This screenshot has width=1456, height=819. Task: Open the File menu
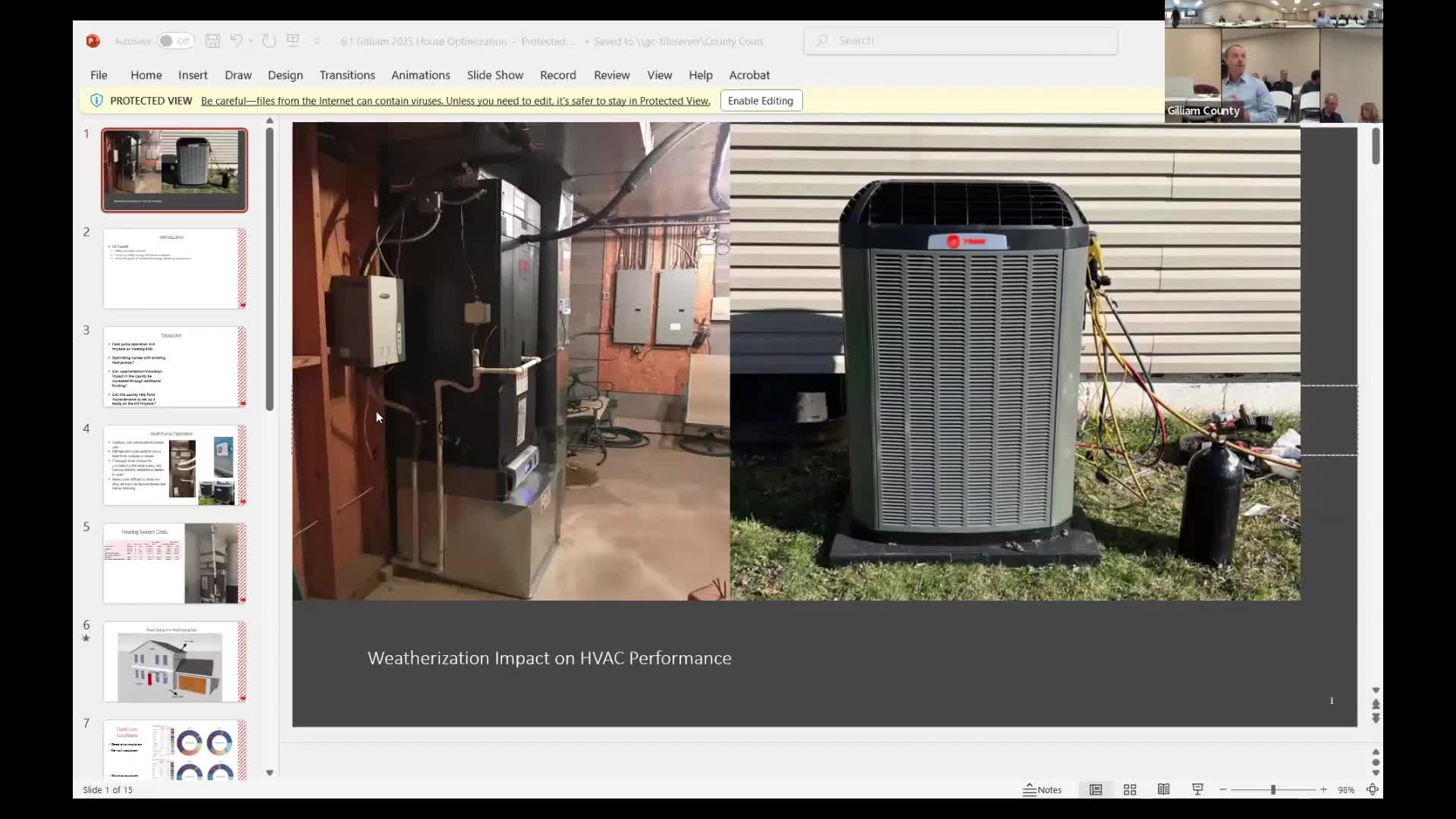pos(99,75)
